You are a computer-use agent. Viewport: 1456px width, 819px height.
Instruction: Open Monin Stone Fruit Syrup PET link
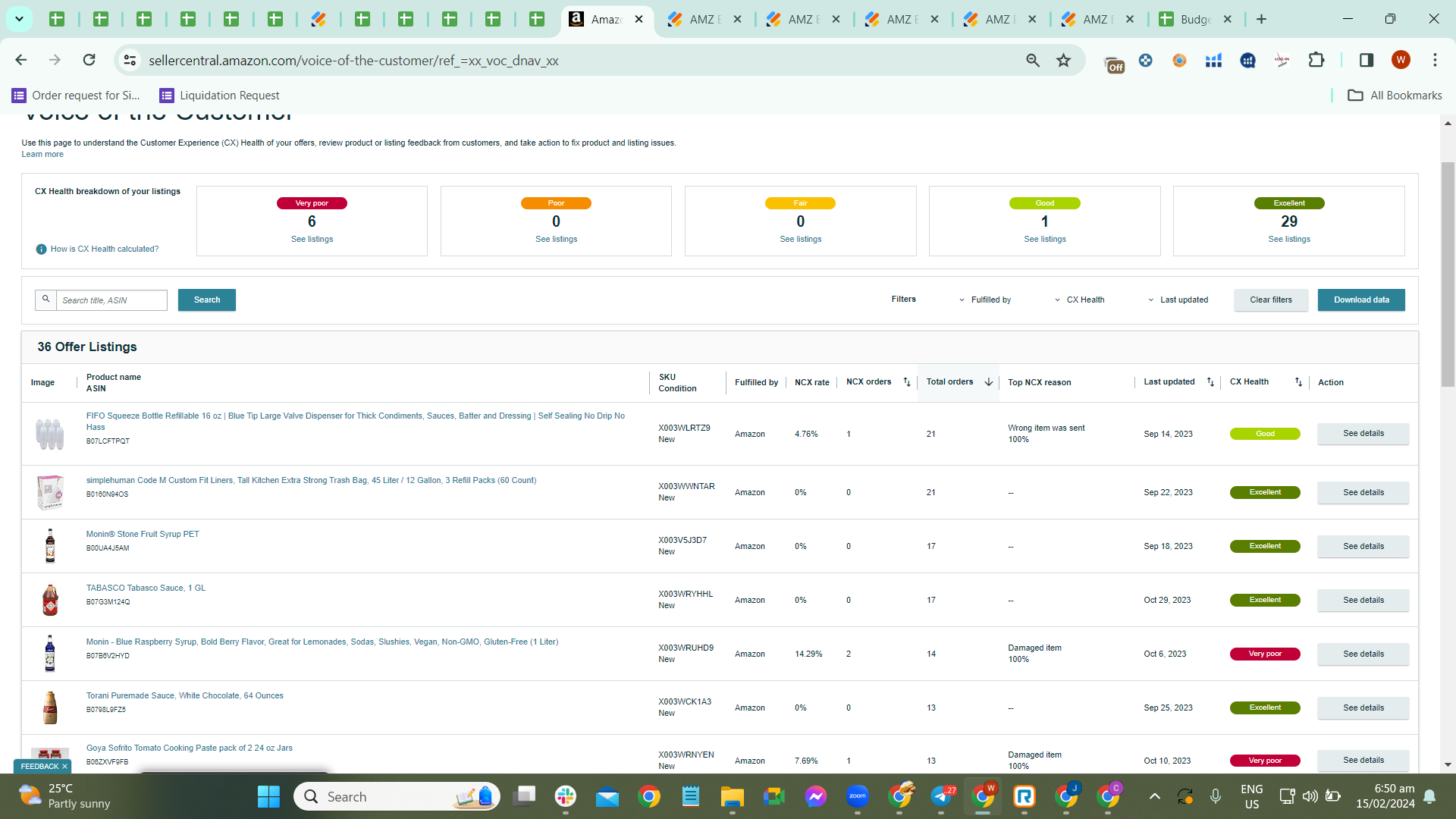point(143,534)
